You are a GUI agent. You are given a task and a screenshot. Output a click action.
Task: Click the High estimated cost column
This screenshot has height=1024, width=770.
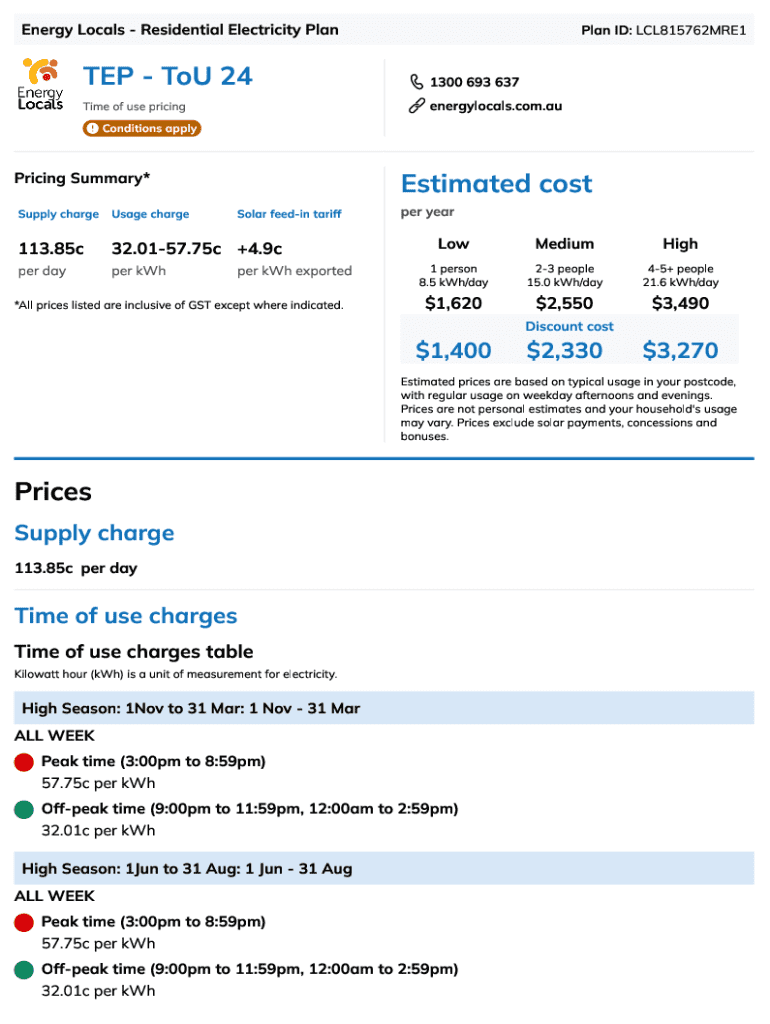[x=680, y=243]
